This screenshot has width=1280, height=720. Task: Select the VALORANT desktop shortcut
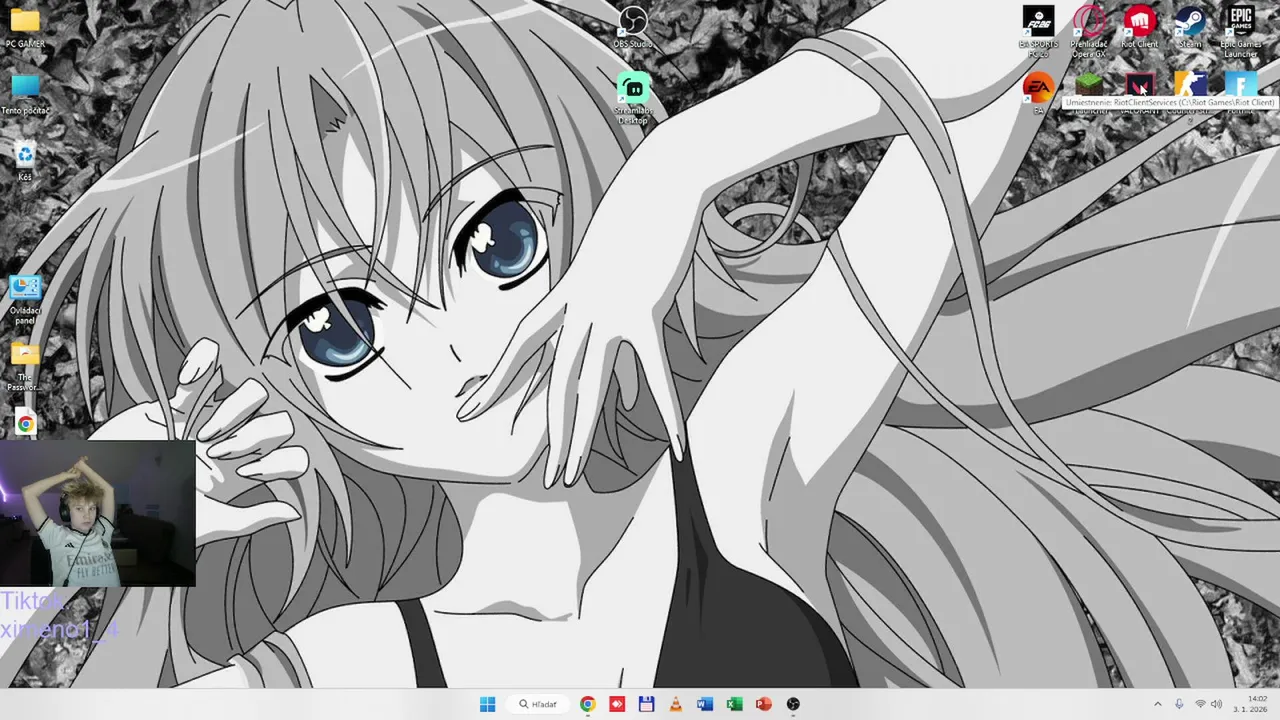[x=1139, y=84]
